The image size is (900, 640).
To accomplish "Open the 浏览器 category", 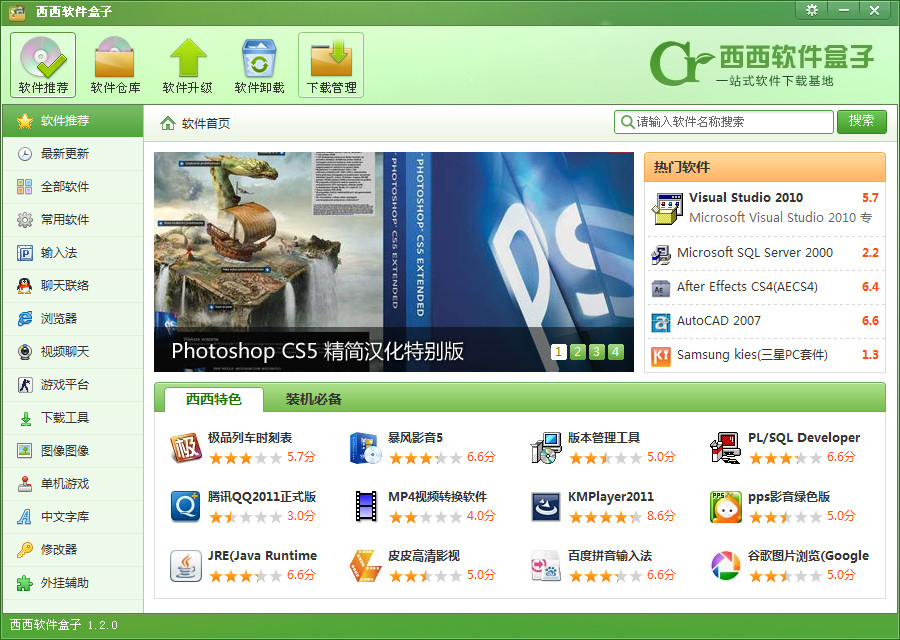I will coord(73,319).
